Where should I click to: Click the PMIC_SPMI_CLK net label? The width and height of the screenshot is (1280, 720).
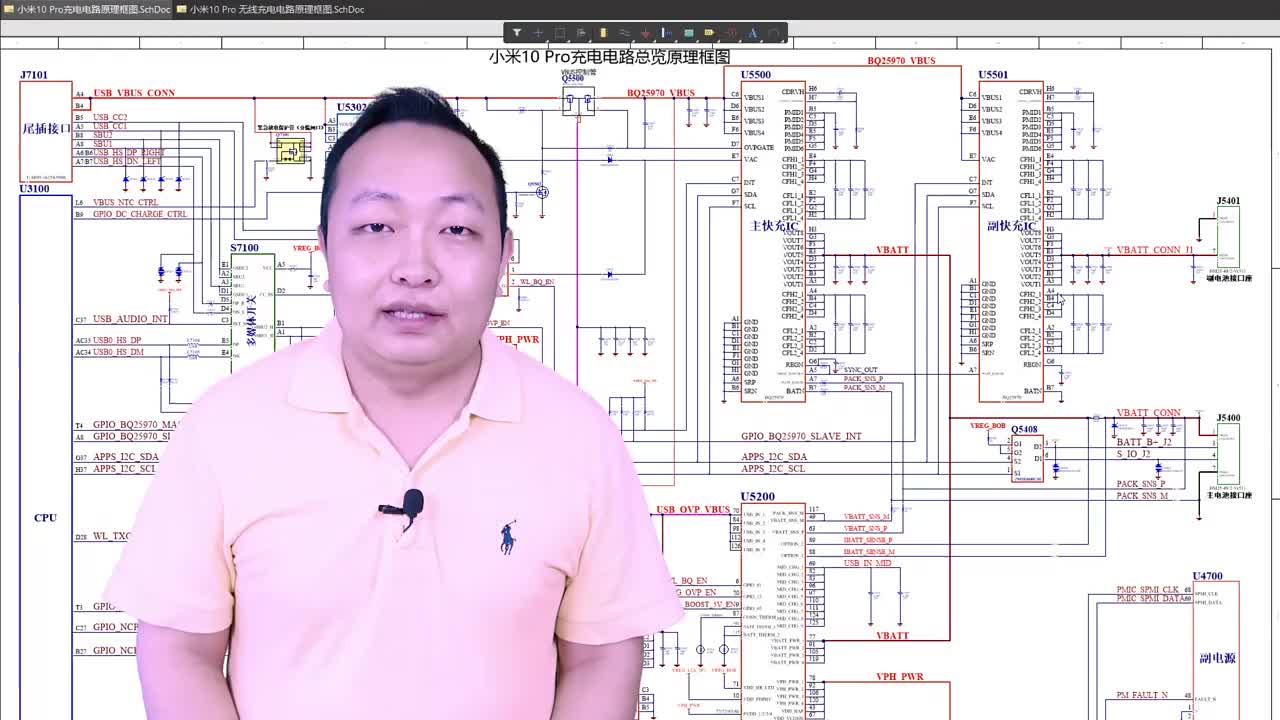click(1148, 590)
